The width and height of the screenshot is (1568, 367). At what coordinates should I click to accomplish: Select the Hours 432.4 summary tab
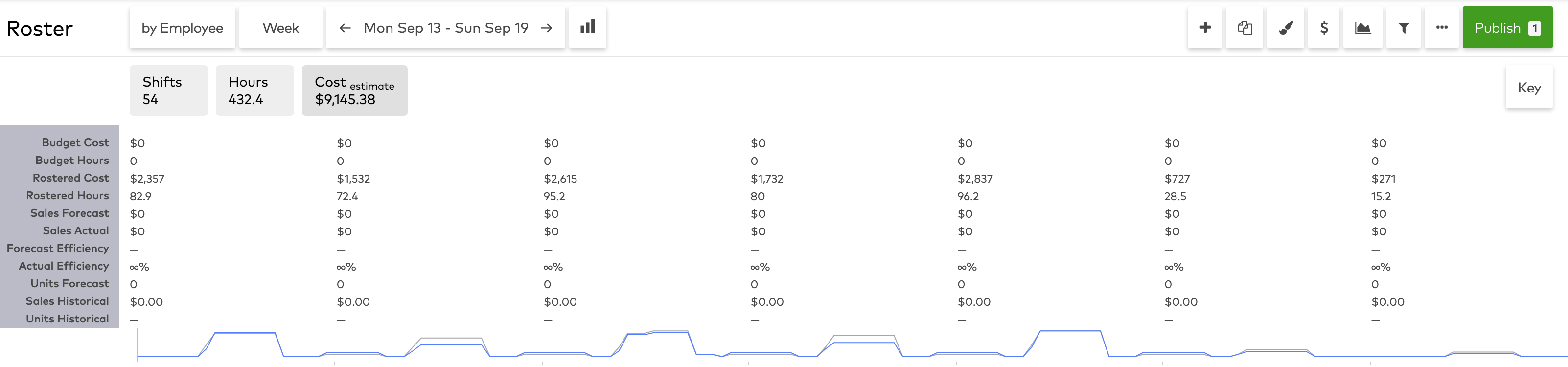point(254,91)
